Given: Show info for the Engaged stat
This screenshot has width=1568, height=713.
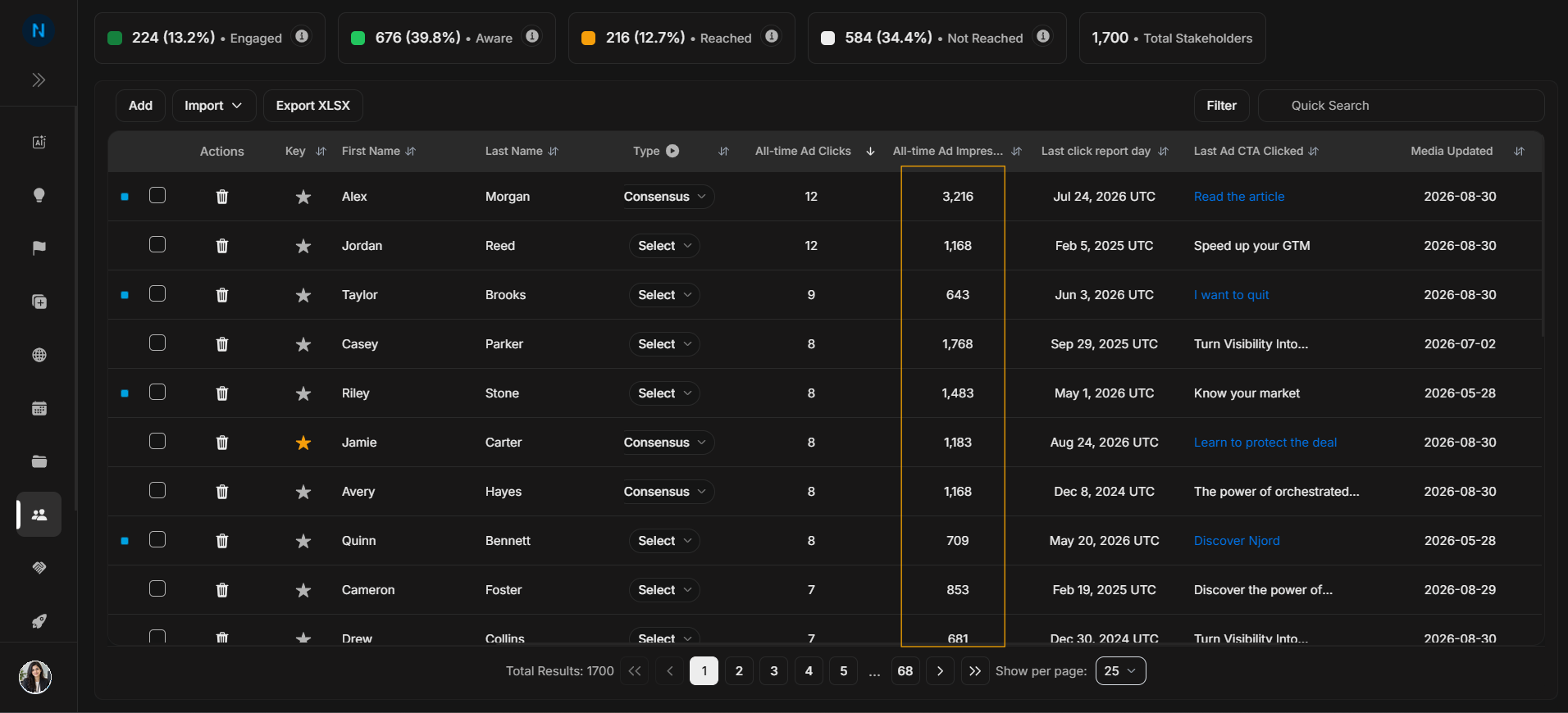Looking at the screenshot, I should pos(302,36).
